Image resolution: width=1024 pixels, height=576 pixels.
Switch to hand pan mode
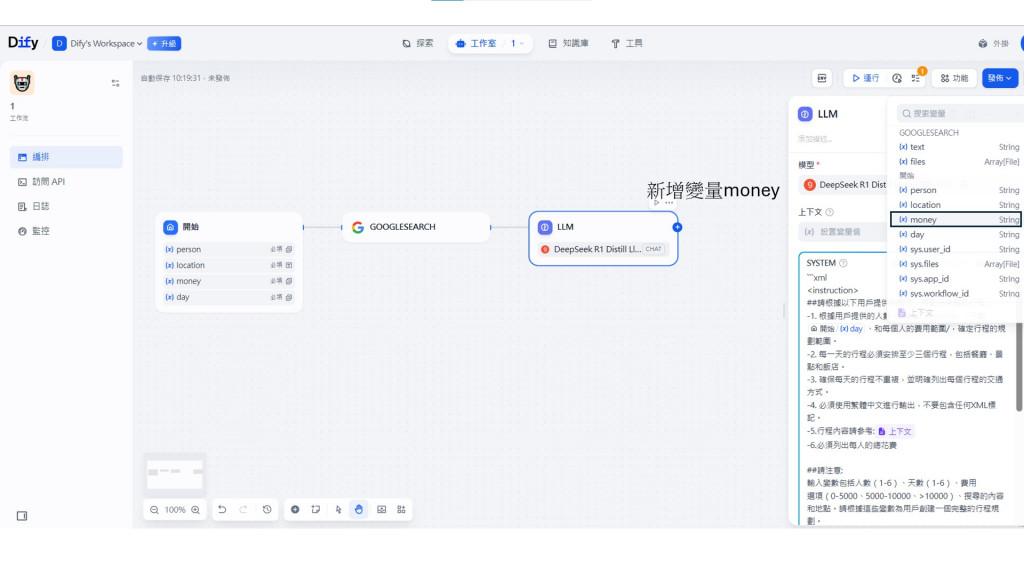tap(359, 509)
